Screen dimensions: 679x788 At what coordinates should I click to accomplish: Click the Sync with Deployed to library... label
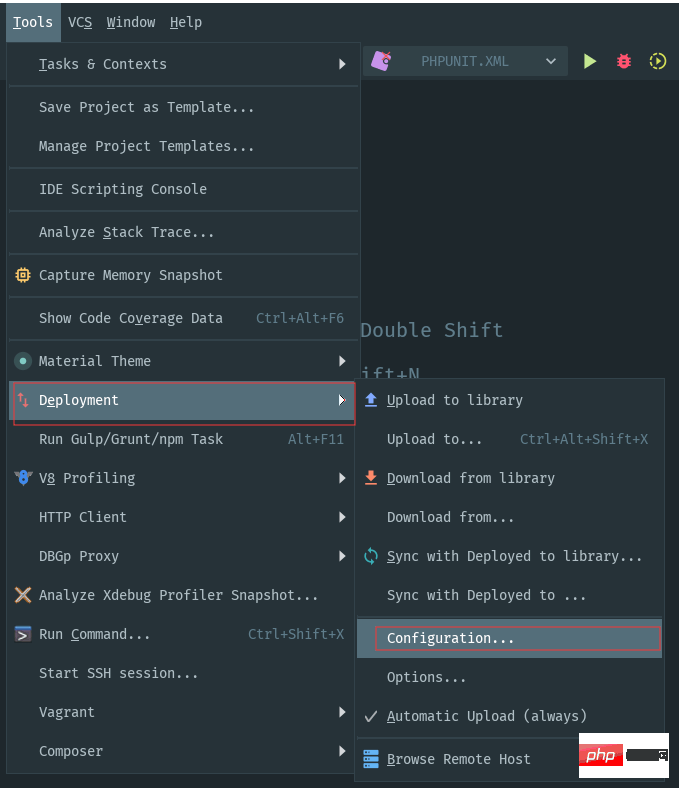point(515,556)
